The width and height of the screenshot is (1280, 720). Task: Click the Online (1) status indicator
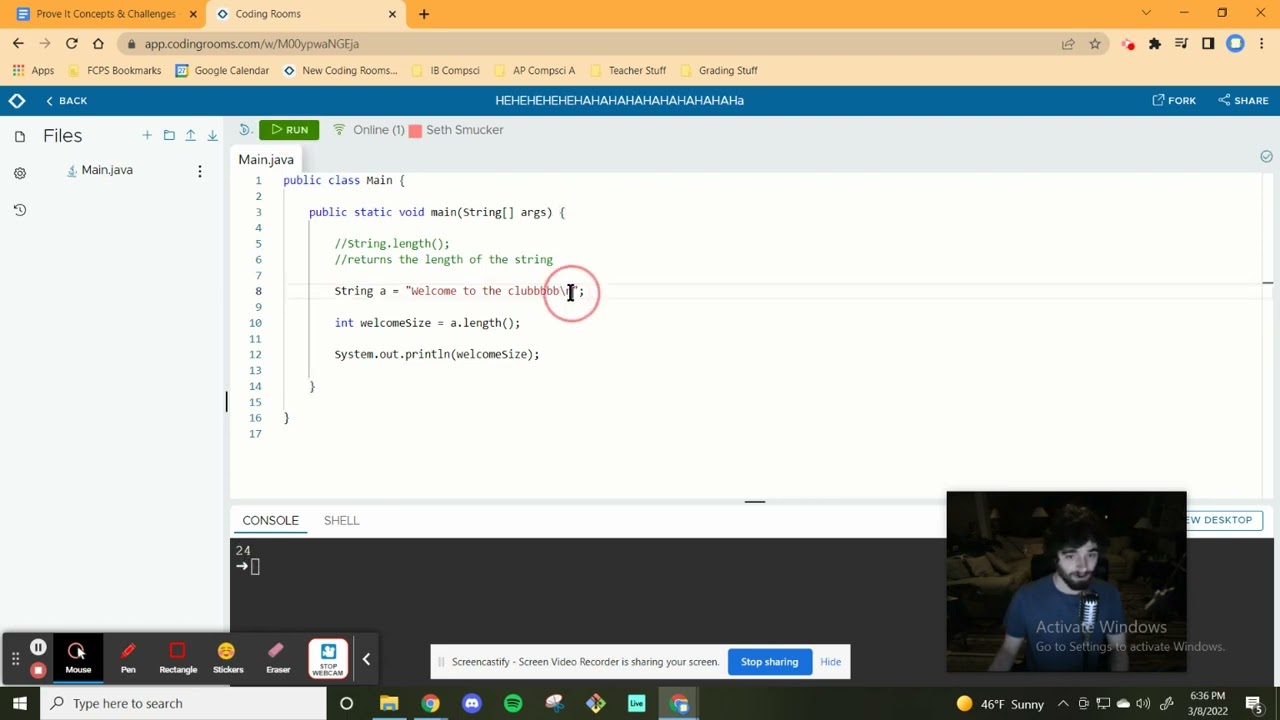pyautogui.click(x=368, y=130)
